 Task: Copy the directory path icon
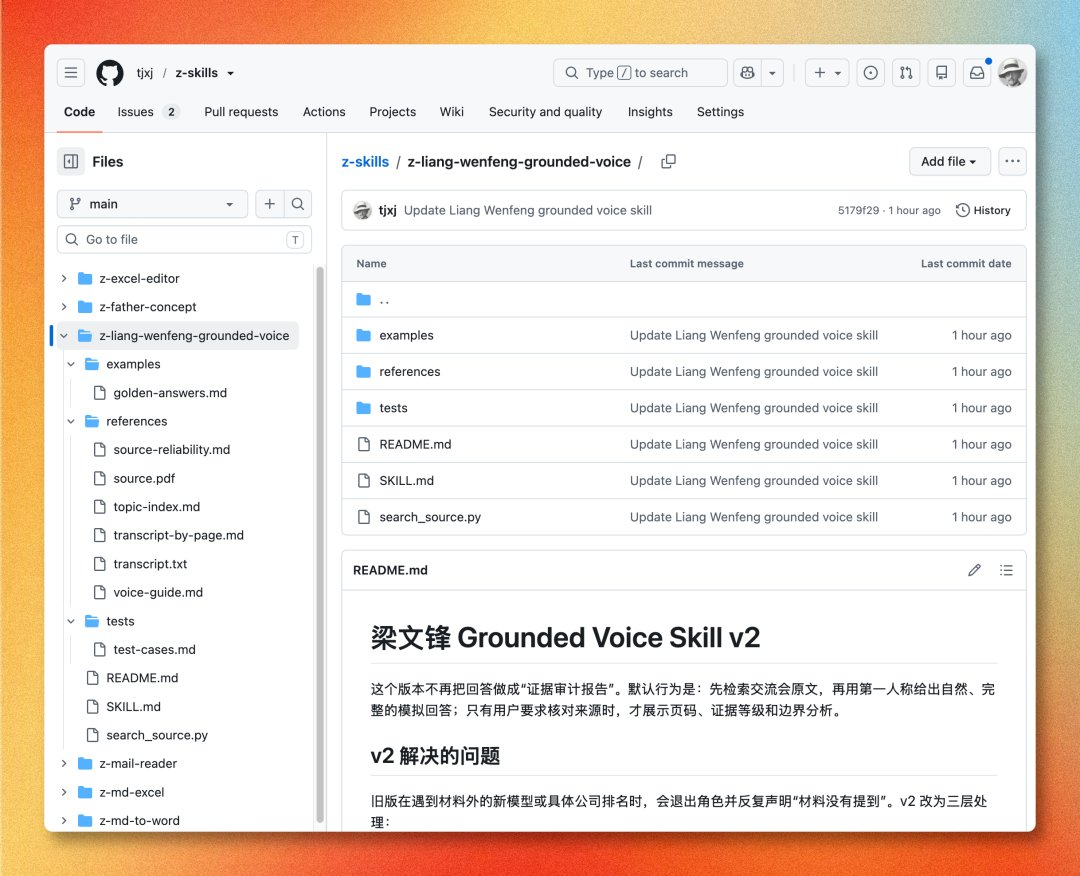click(668, 162)
